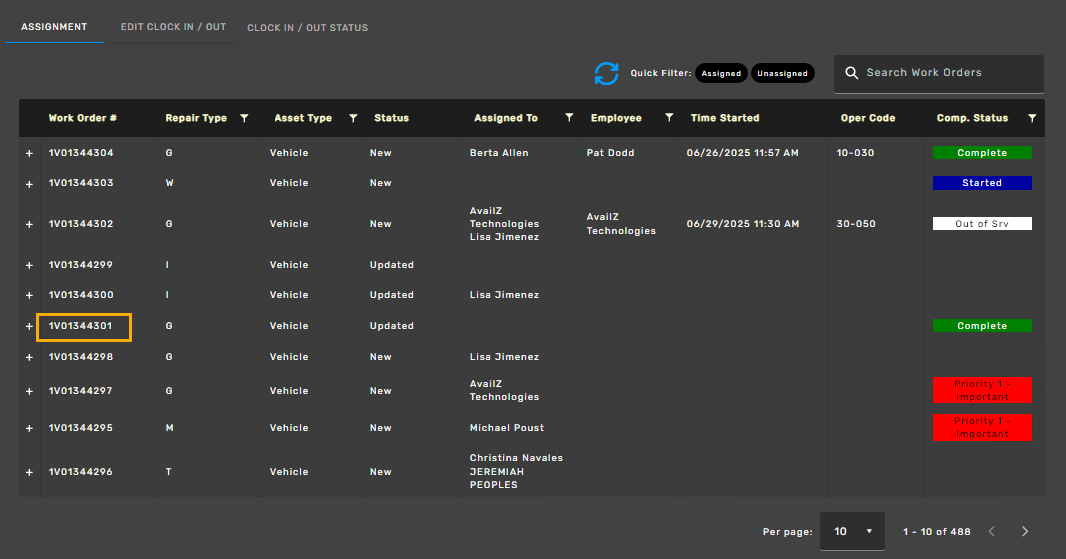Viewport: 1066px width, 559px height.
Task: Switch to Edit Clock In / Out tab
Action: 173,27
